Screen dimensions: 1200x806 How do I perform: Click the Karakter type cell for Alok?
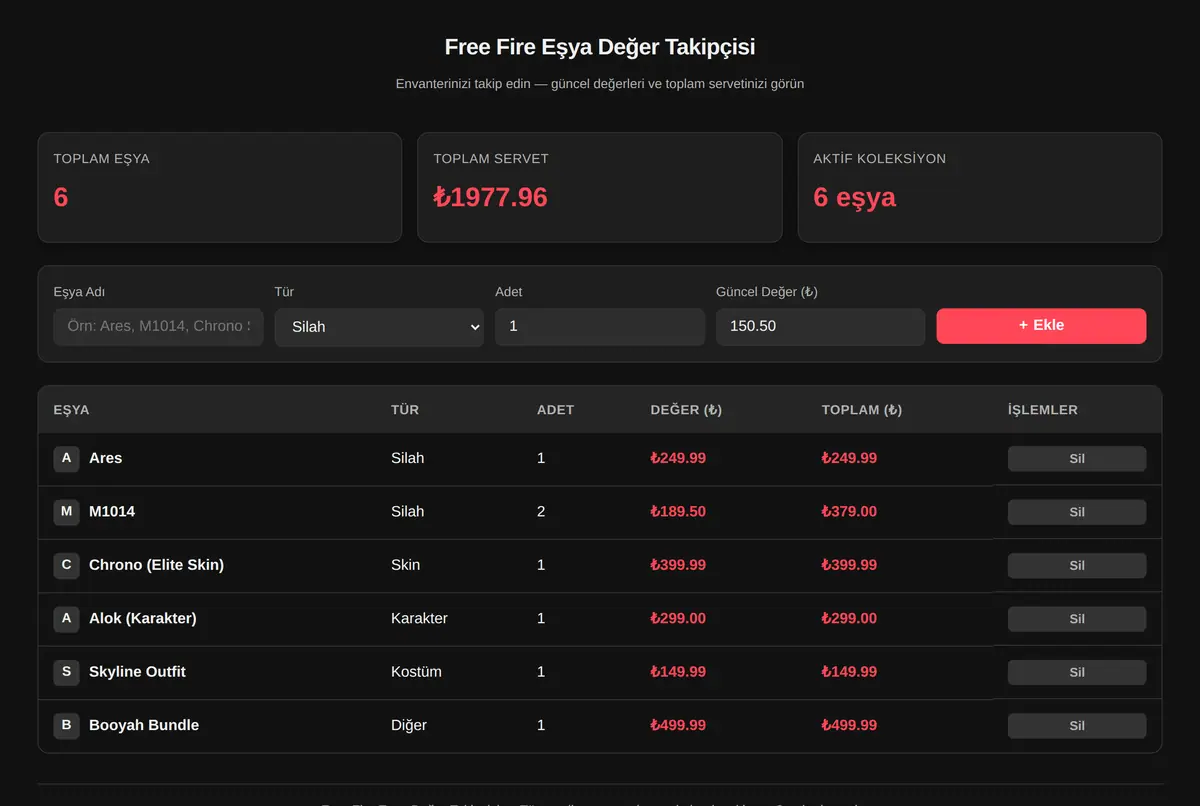click(419, 618)
